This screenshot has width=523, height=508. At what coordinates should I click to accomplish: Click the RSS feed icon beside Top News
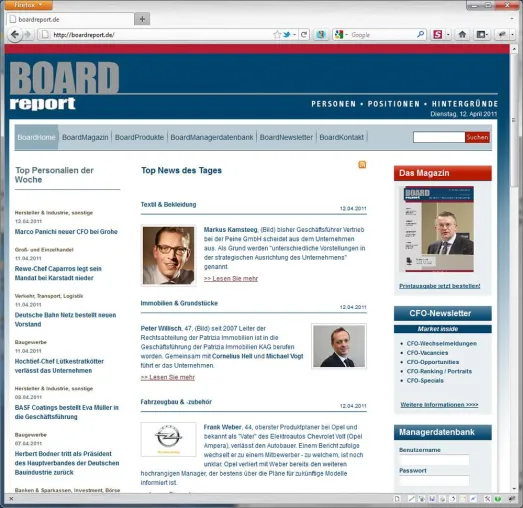click(x=362, y=164)
